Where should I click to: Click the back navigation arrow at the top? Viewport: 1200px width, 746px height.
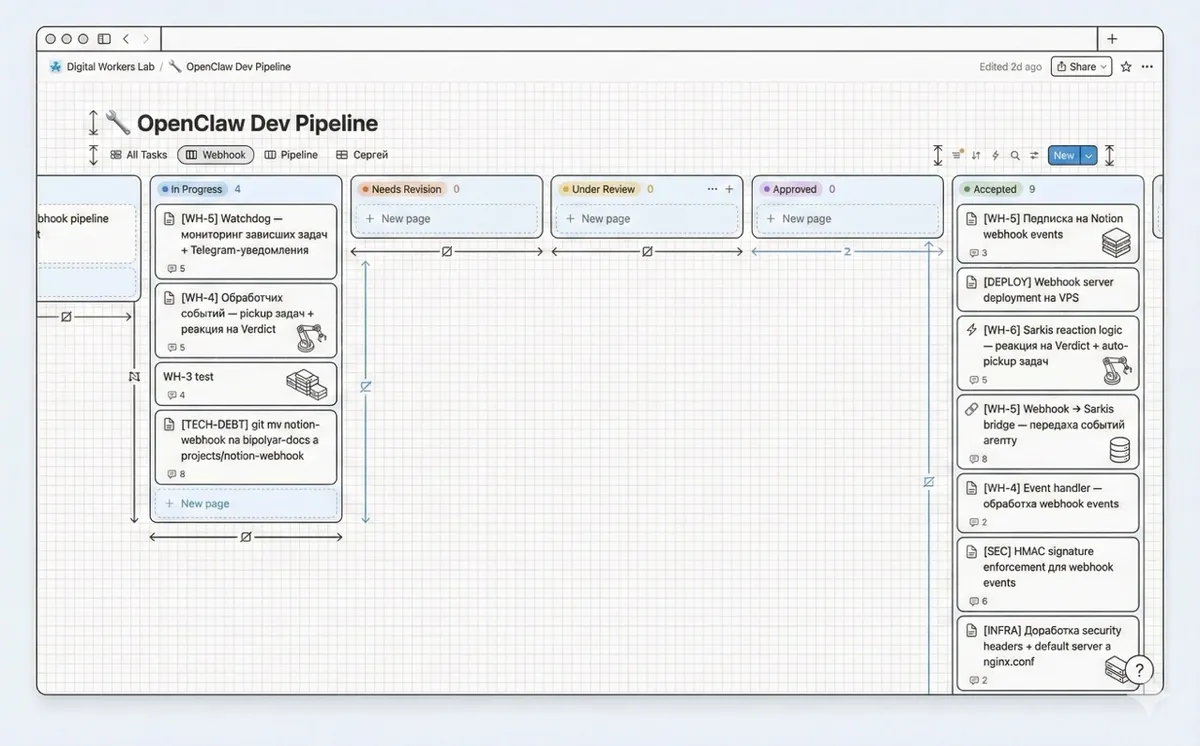[x=126, y=38]
